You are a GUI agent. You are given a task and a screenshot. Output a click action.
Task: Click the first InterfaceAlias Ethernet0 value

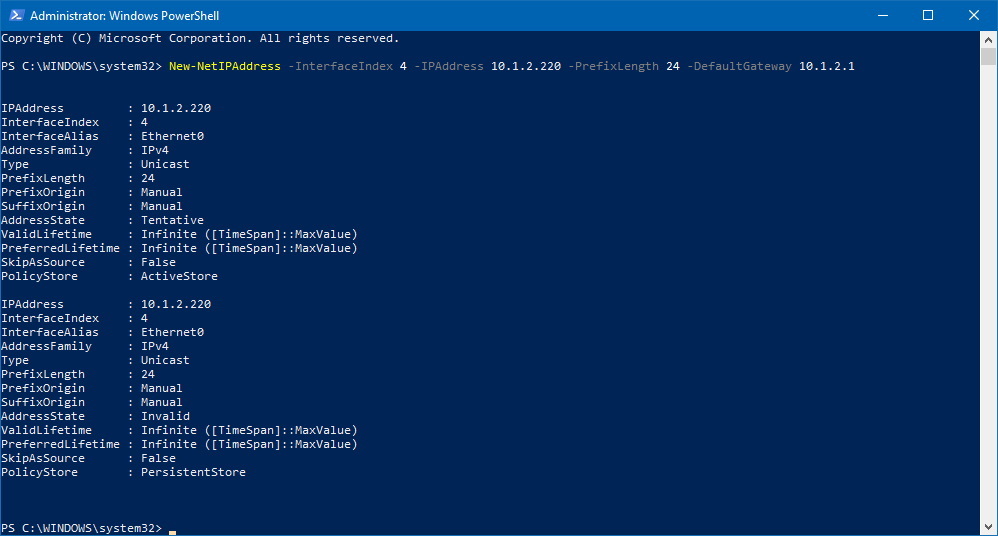[x=172, y=136]
